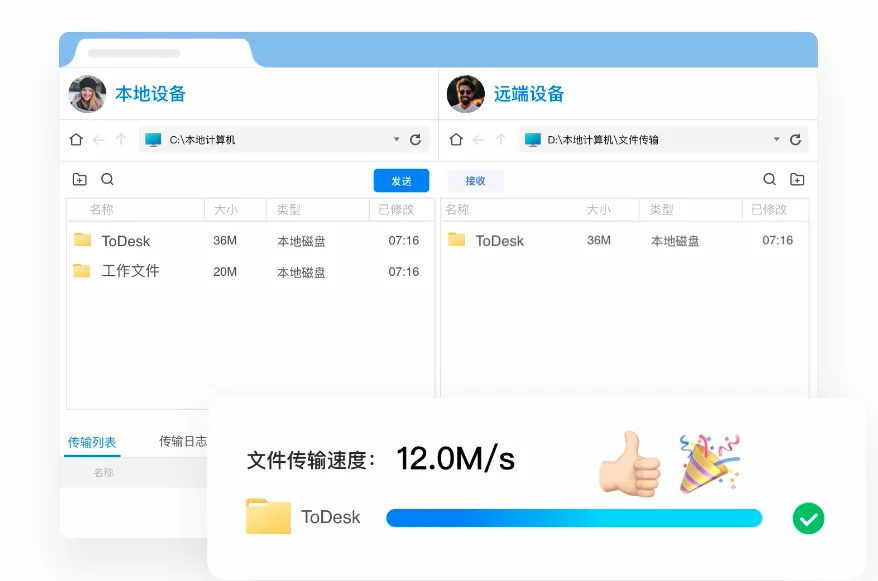Refresh the remote D:\ file transfer directory

pos(796,140)
